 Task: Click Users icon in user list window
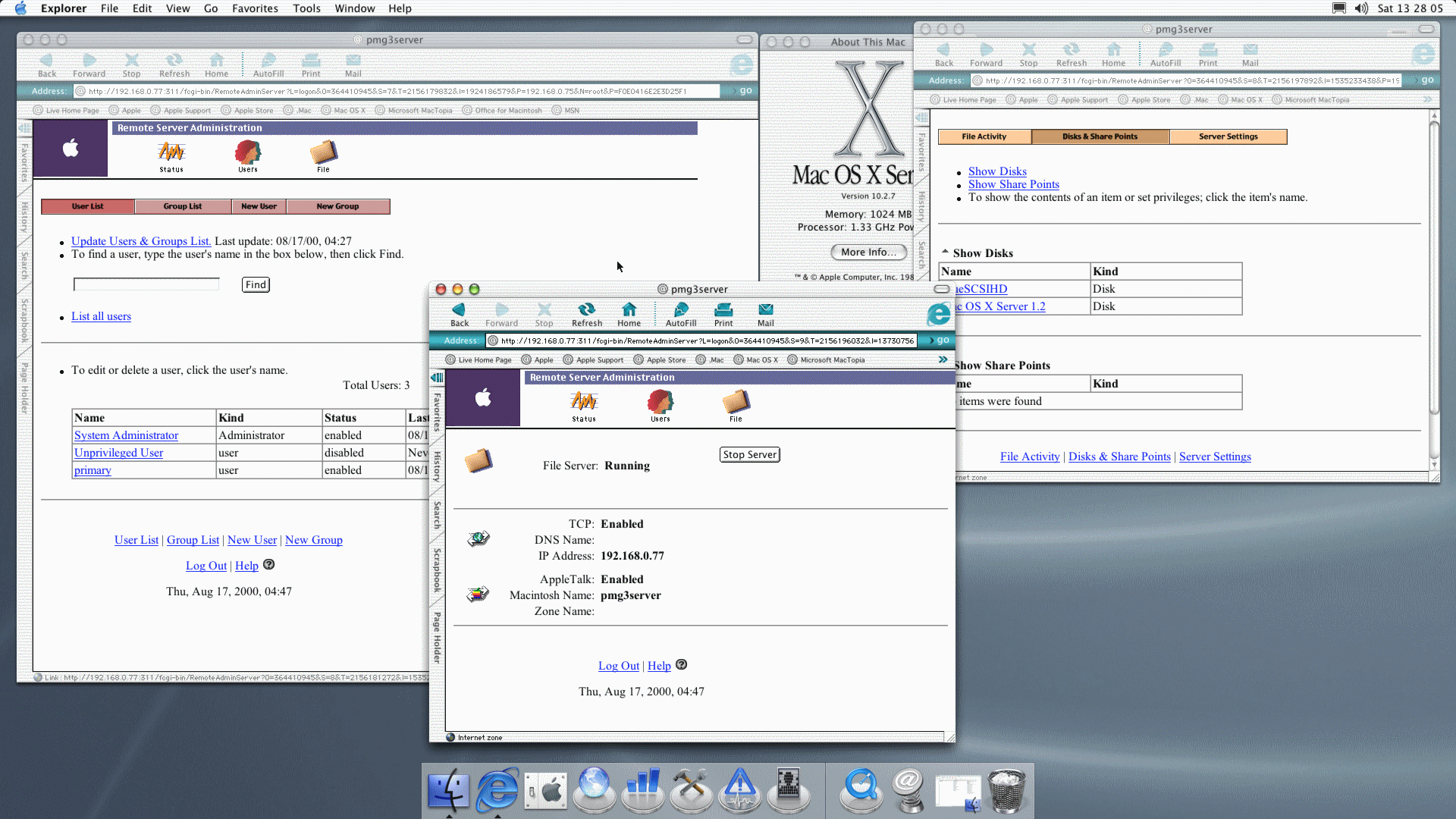pyautogui.click(x=248, y=156)
